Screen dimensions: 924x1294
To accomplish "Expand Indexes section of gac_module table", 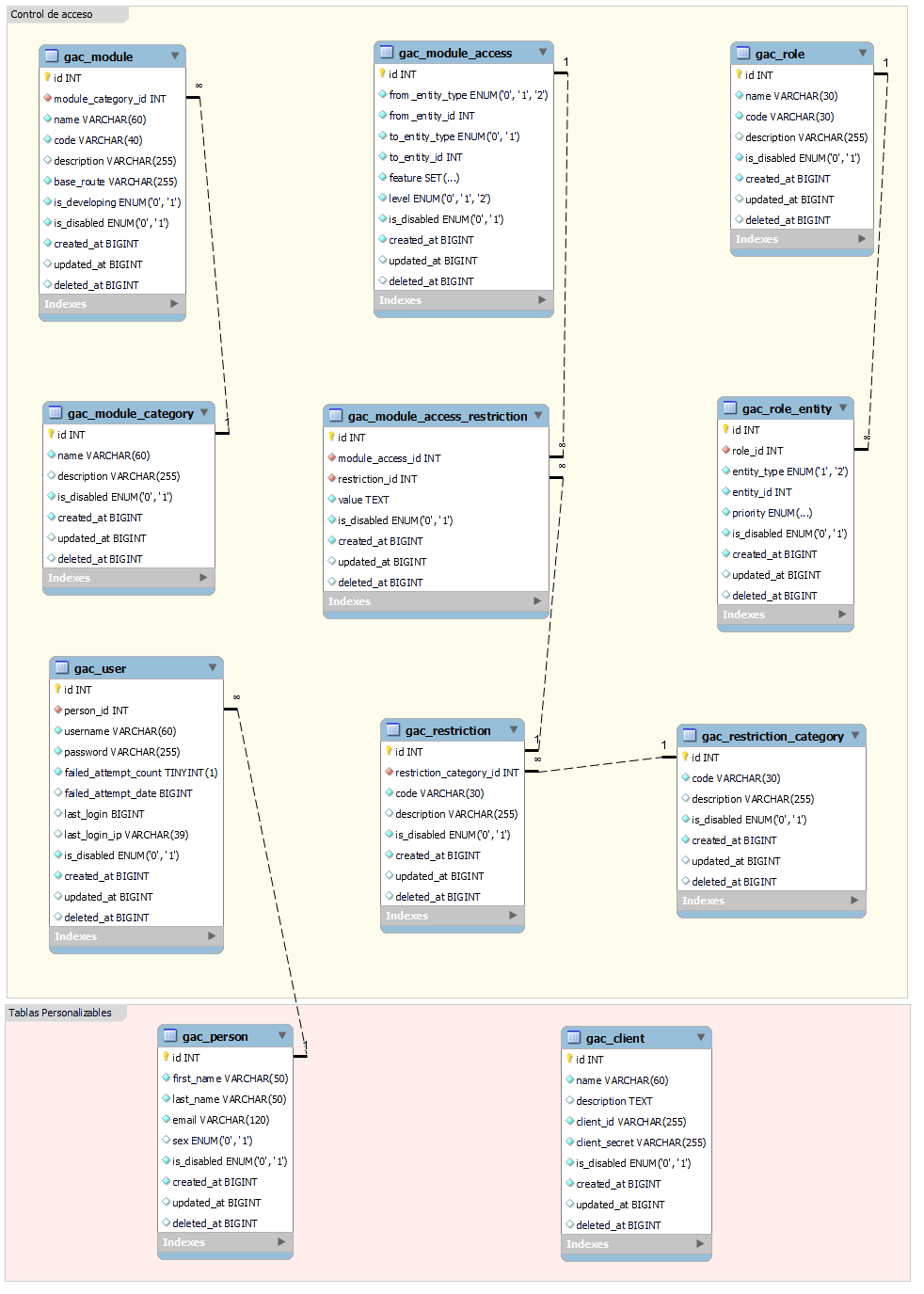I will click(174, 304).
